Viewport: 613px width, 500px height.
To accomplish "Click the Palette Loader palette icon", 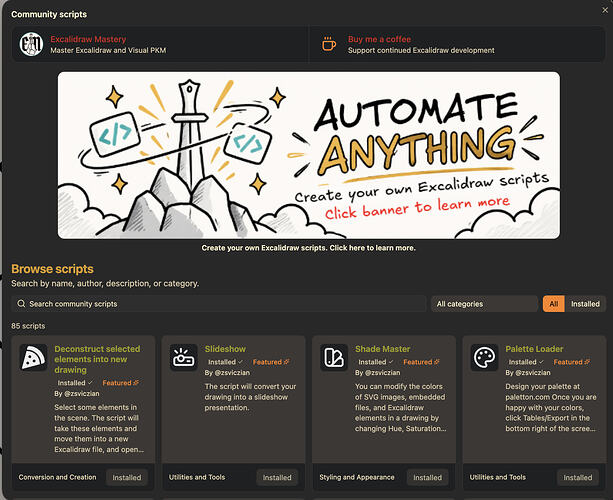I will click(x=484, y=357).
